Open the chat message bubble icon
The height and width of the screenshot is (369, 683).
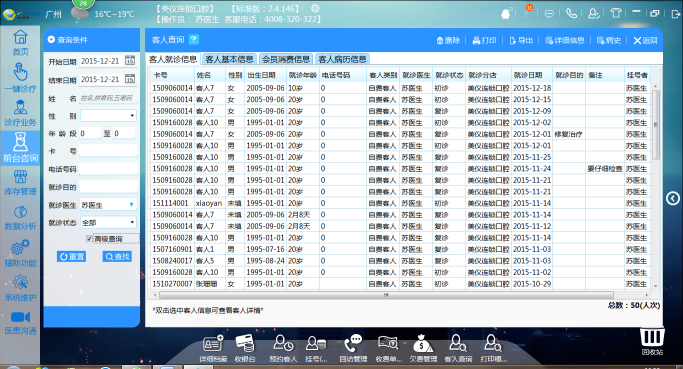coord(549,14)
